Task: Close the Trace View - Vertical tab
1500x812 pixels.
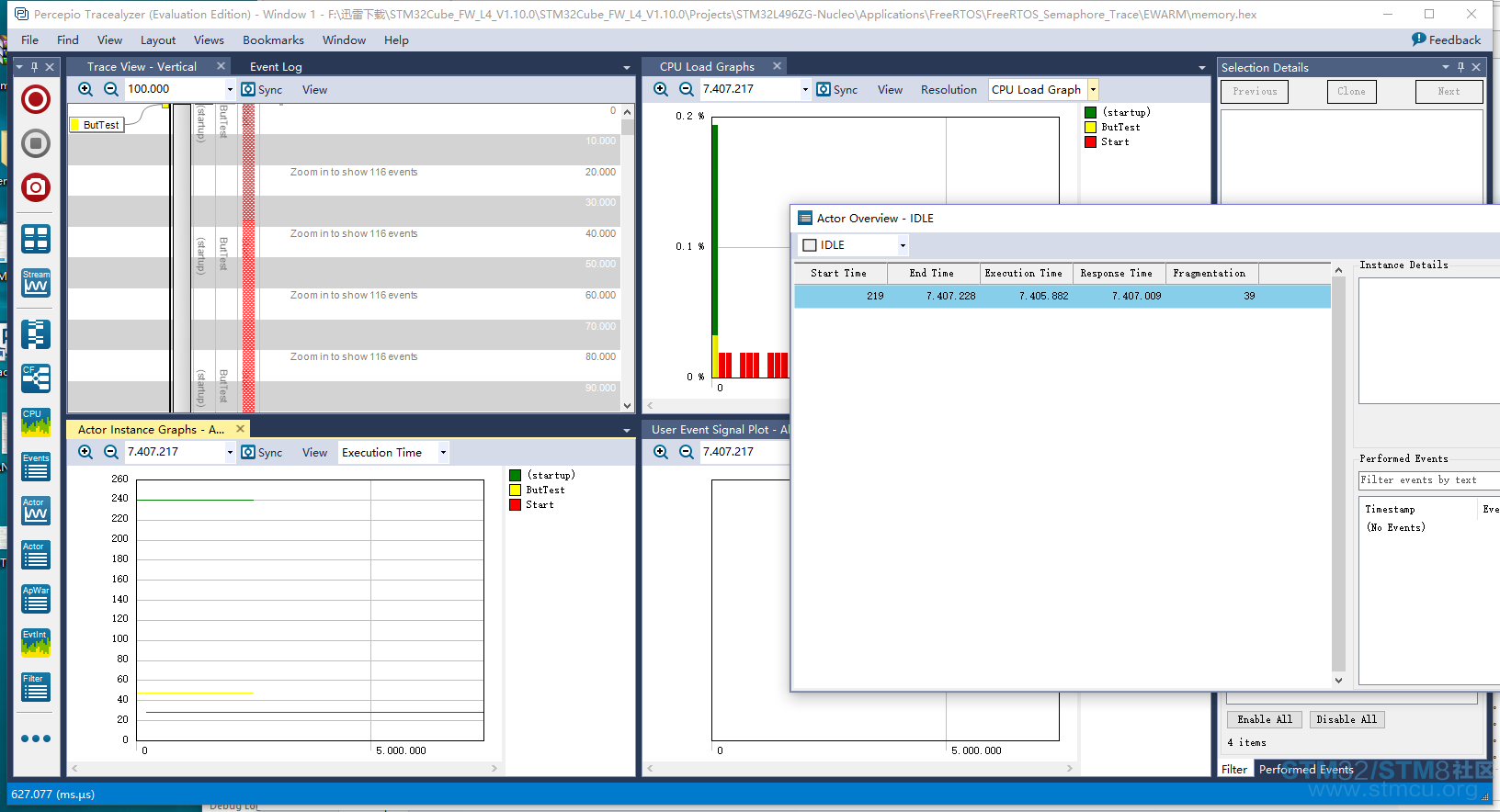Action: click(222, 66)
